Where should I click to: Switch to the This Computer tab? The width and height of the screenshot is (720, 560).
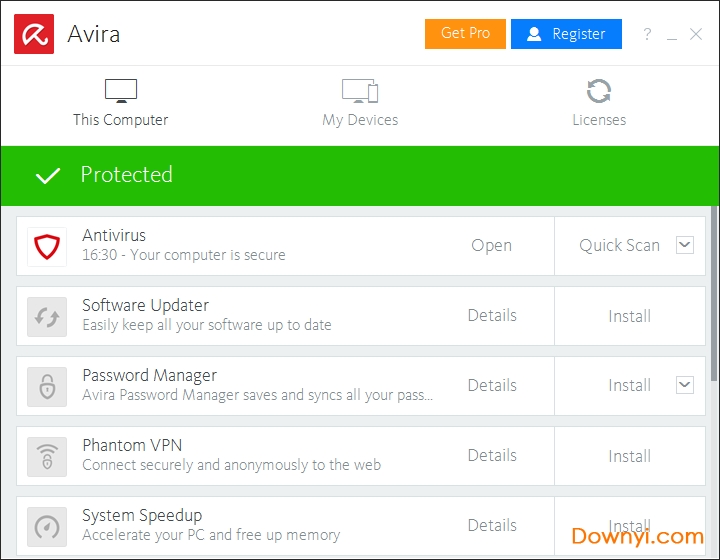tap(120, 103)
